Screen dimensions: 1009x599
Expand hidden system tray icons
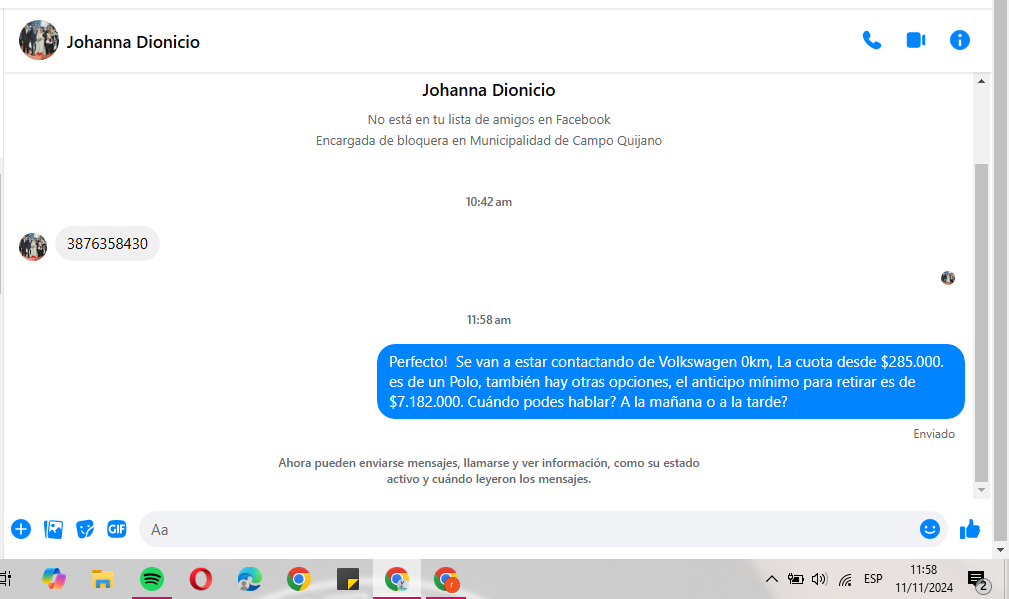pos(771,579)
